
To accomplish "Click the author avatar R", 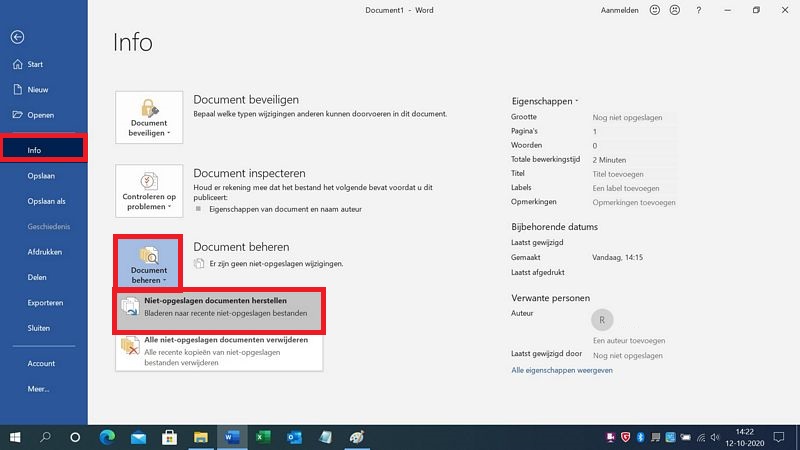I will pos(602,320).
